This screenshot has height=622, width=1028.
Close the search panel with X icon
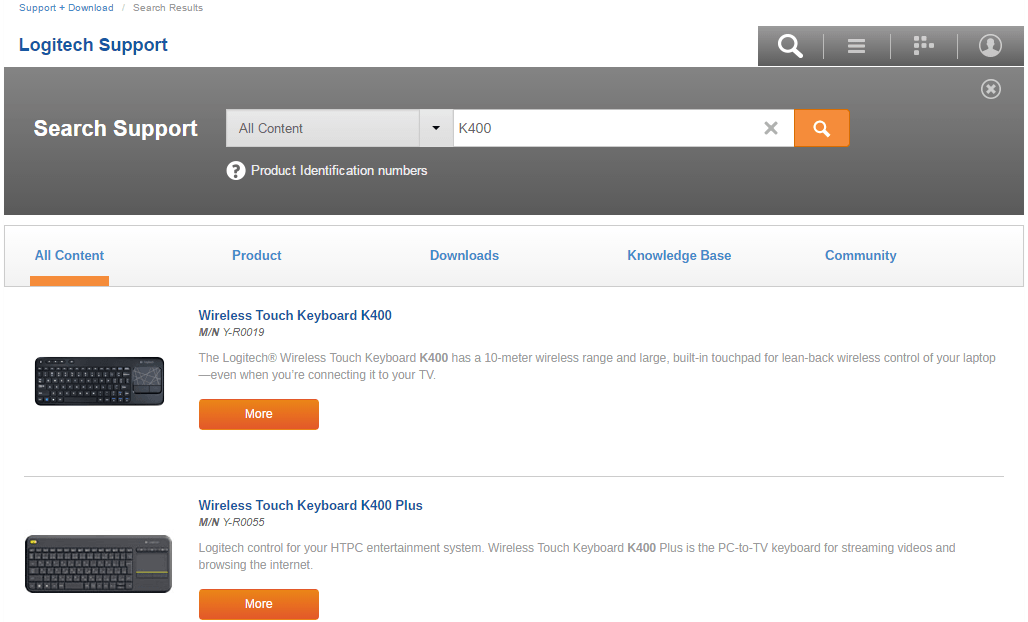(990, 90)
